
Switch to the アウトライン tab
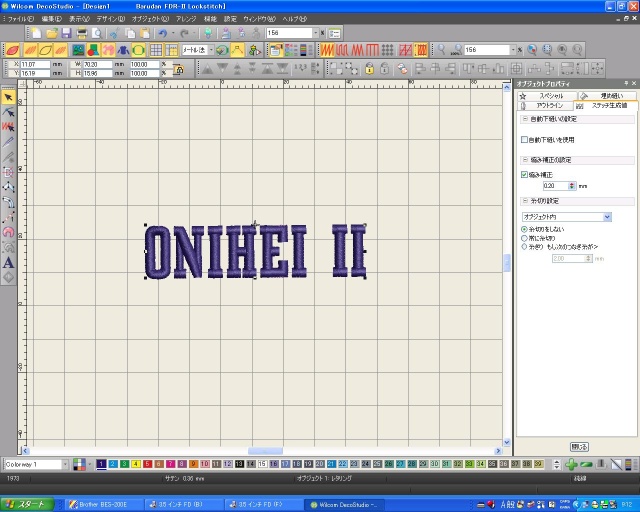548,104
